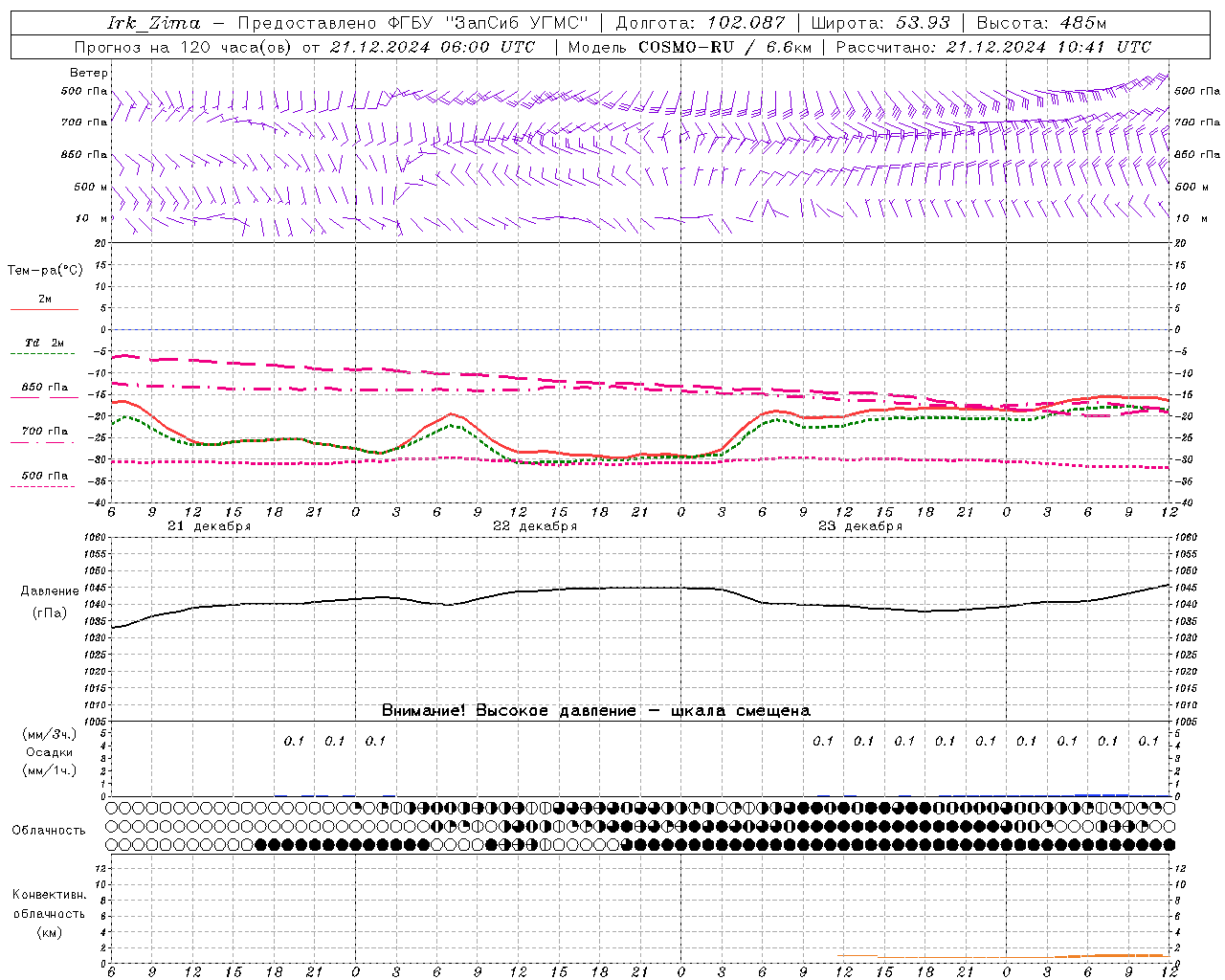This screenshot has width=1225, height=980.
Task: Click the Облачность cloud cover label
Action: (x=49, y=831)
